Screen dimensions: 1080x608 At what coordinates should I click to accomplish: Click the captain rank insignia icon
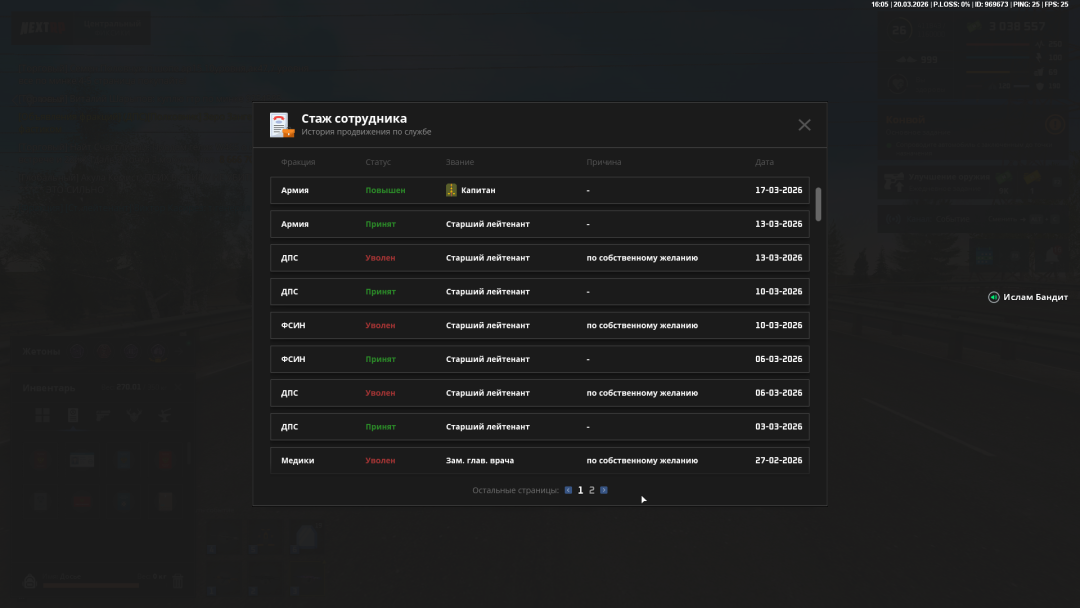click(451, 190)
